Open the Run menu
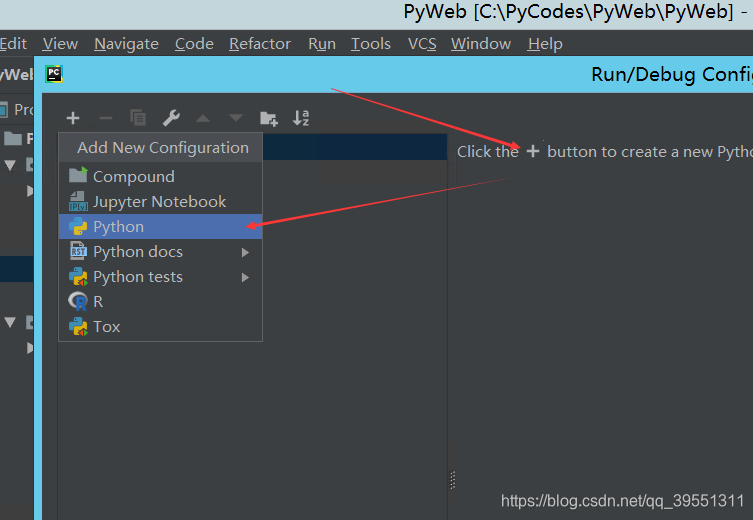Screen dimensions: 753x520 click(322, 44)
